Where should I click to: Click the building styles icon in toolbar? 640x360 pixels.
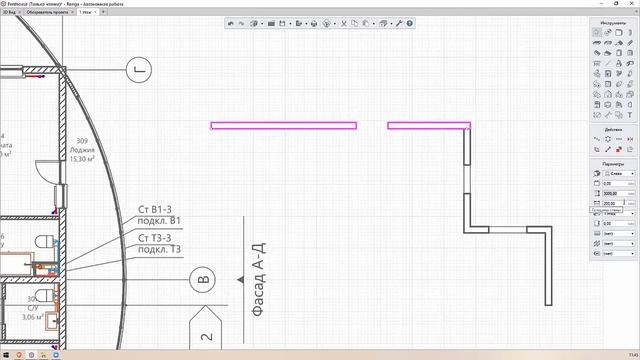click(x=383, y=24)
